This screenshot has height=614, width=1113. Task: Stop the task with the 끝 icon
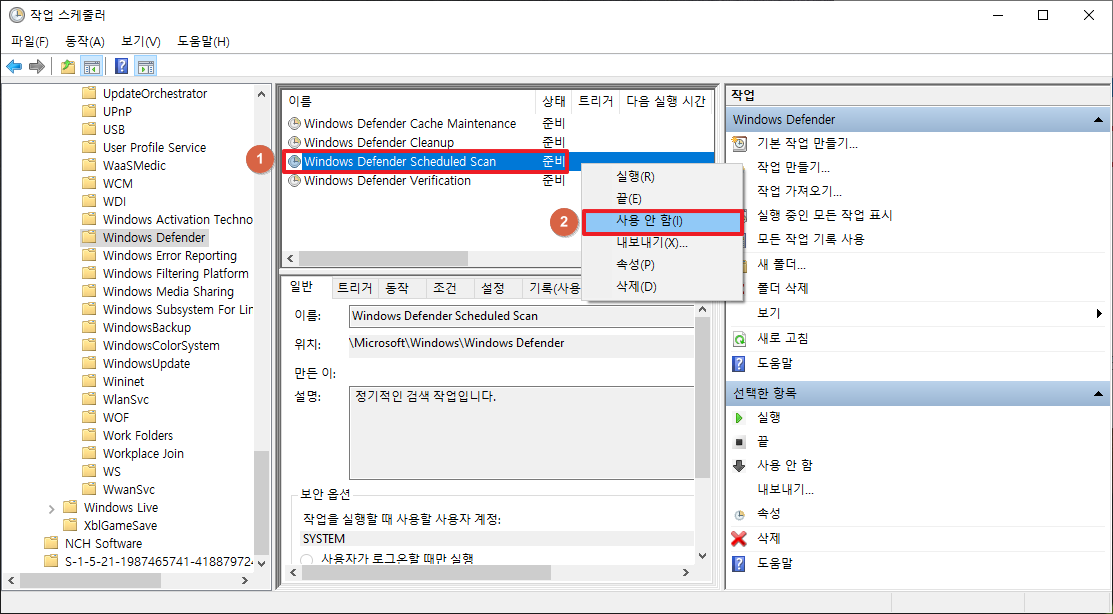point(737,440)
